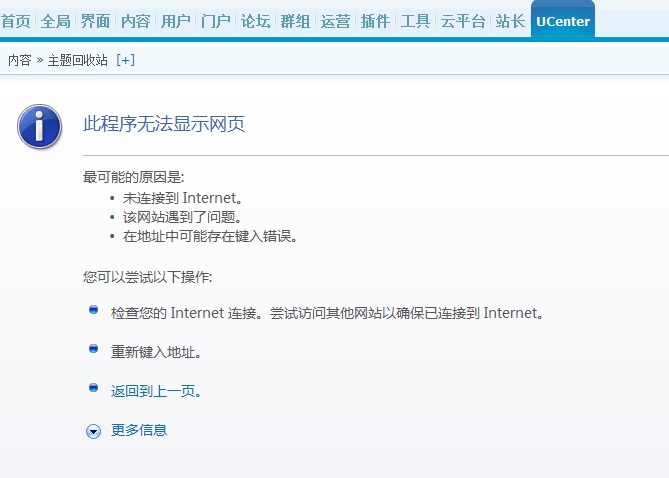Click the 未连接到 Internet reason text
Screen dimensions: 669x478
183,198
